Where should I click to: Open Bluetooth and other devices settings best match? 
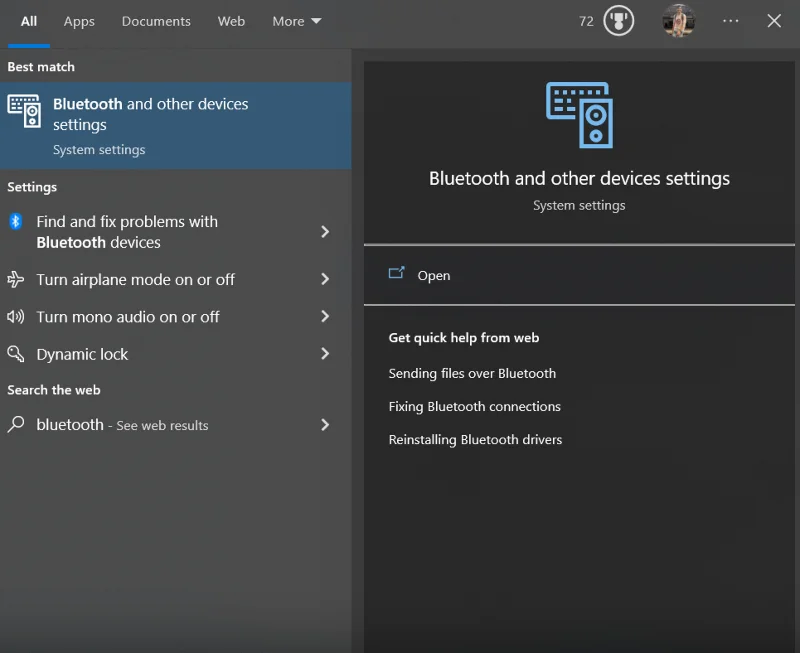tap(176, 125)
